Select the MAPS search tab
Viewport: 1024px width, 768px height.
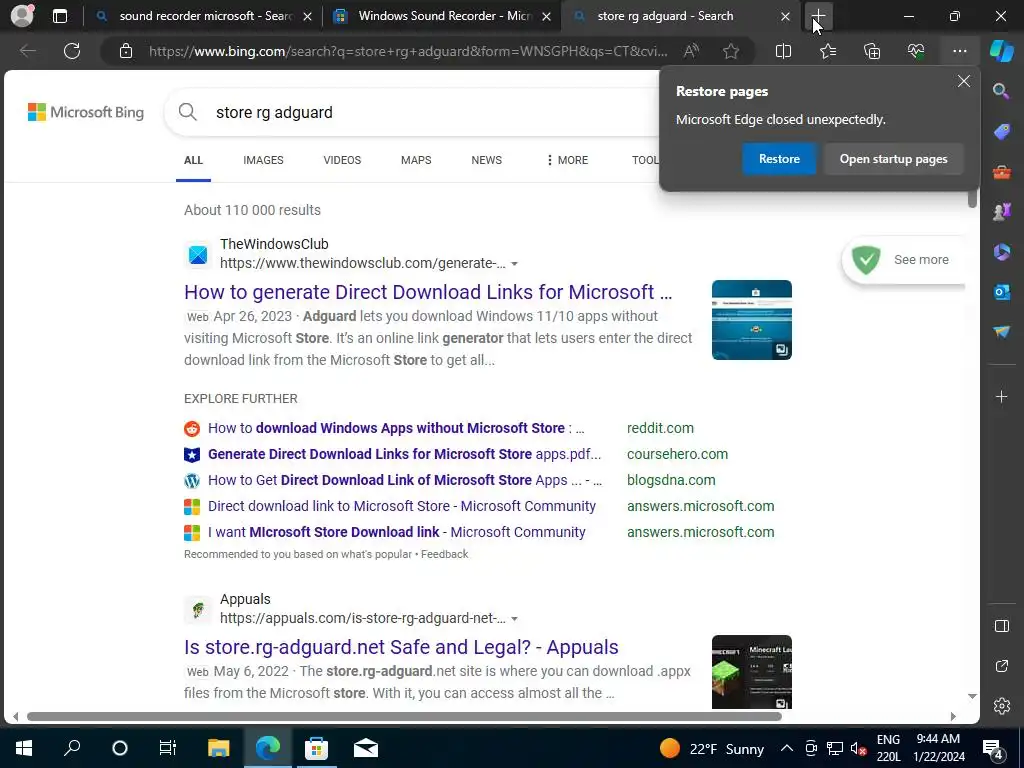416,160
